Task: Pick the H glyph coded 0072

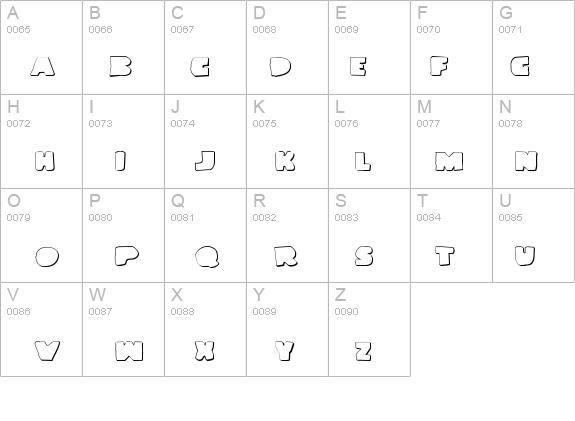Action: tap(41, 142)
